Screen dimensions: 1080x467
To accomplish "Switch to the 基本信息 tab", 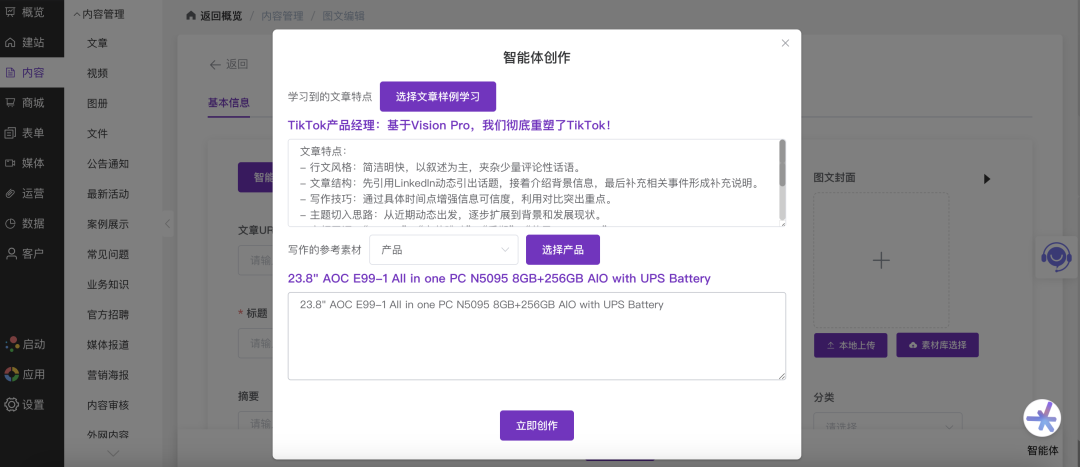I will coord(229,102).
